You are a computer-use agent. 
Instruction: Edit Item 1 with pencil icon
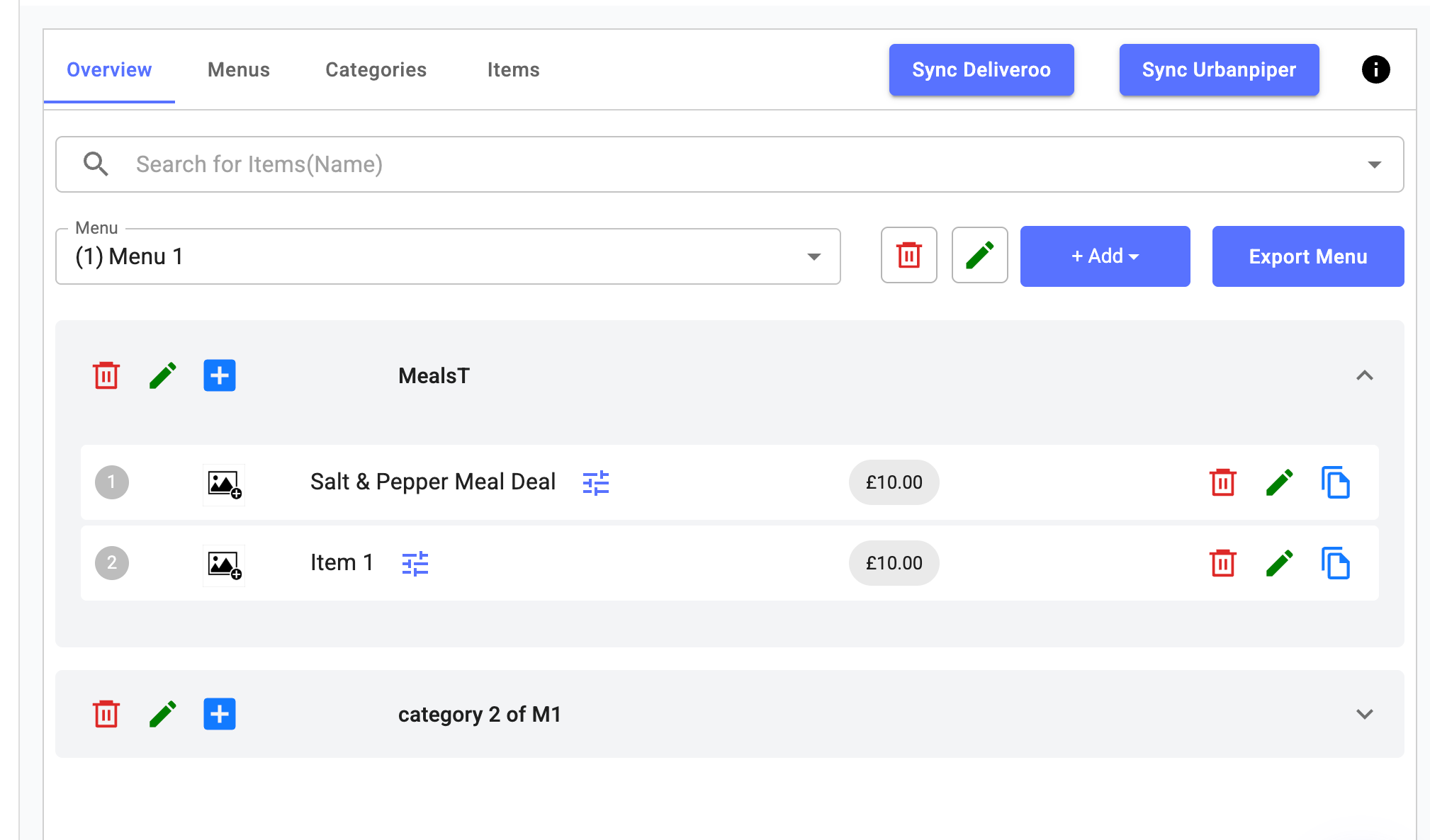[1280, 563]
